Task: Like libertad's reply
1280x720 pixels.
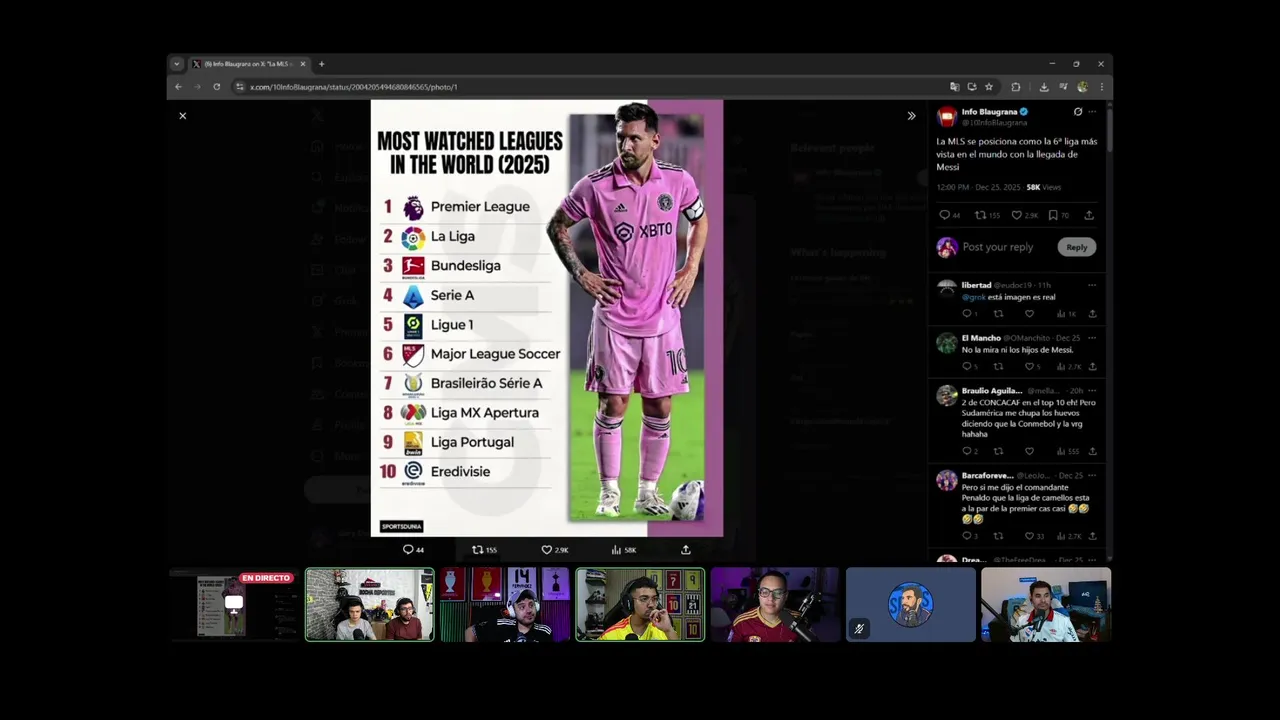Action: (x=1029, y=314)
